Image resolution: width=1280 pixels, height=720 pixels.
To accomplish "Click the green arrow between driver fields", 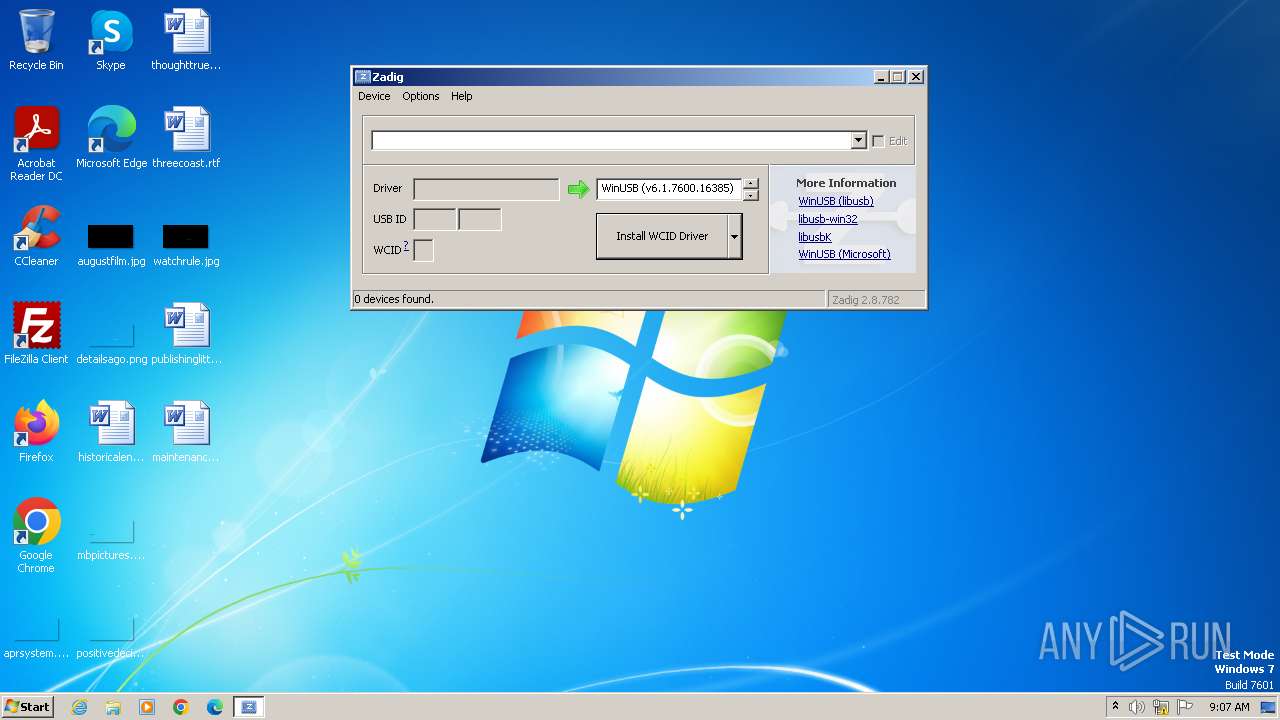I will click(578, 189).
